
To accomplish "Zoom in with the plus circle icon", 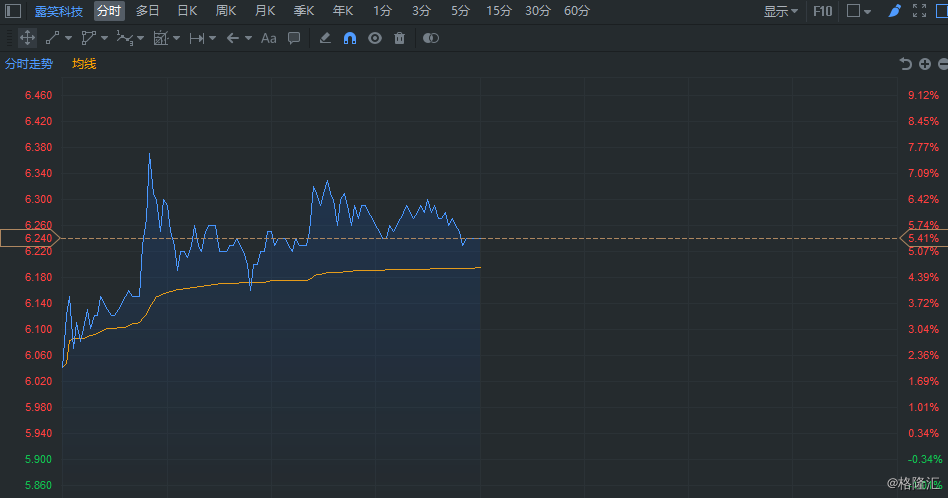I will 925,63.
